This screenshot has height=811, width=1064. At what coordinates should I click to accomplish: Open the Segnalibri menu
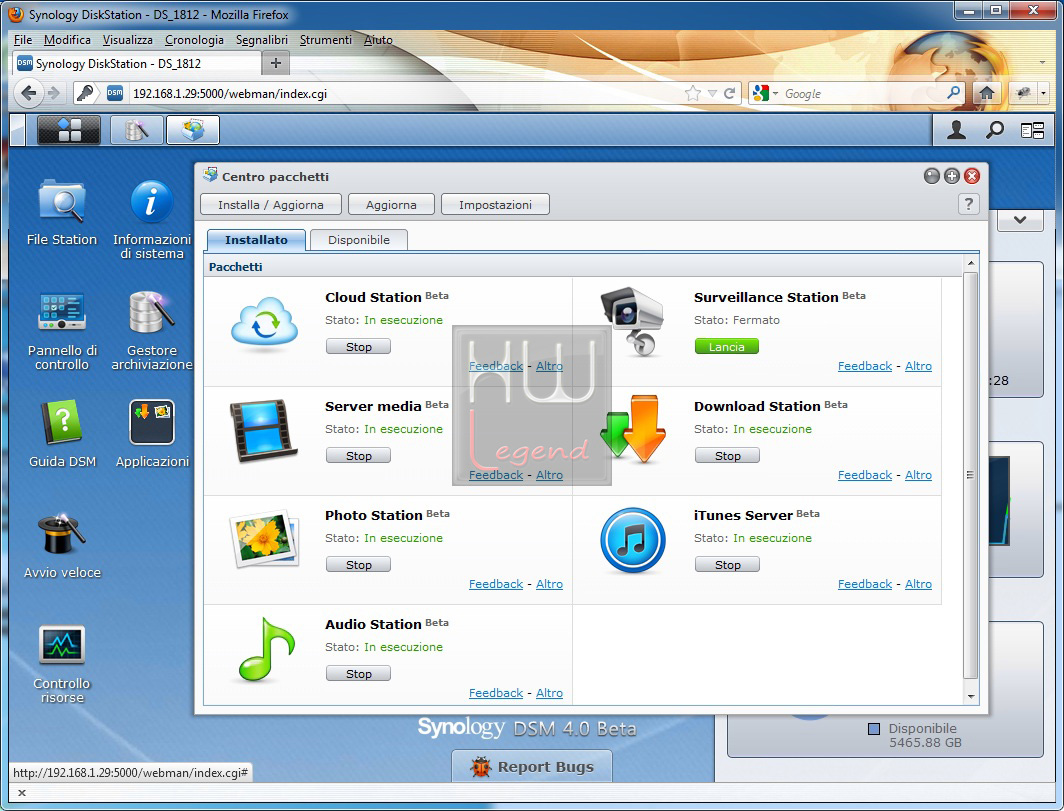(262, 40)
